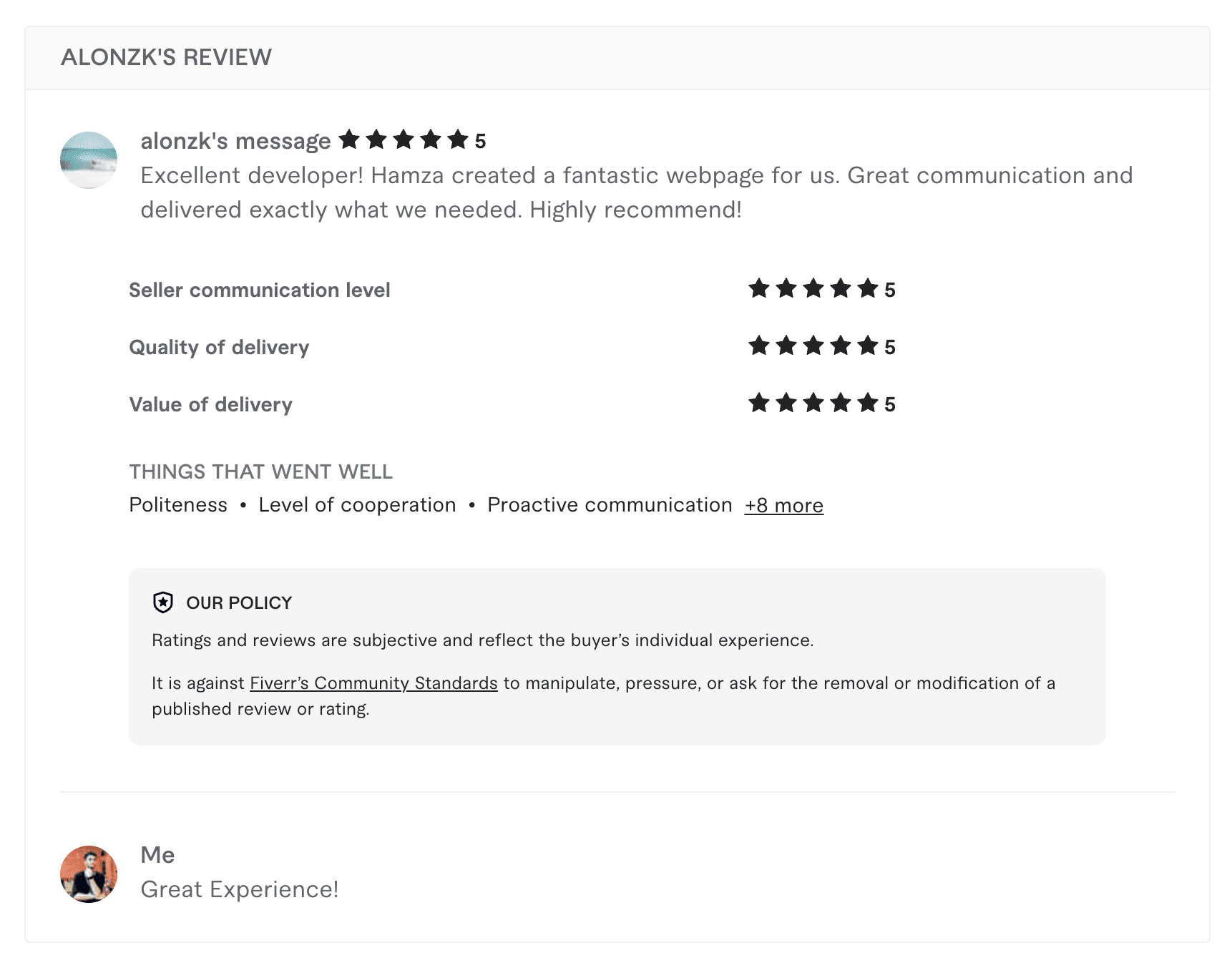Click the last star for Quality of delivery
Image resolution: width=1232 pixels, height=963 pixels.
tap(867, 346)
